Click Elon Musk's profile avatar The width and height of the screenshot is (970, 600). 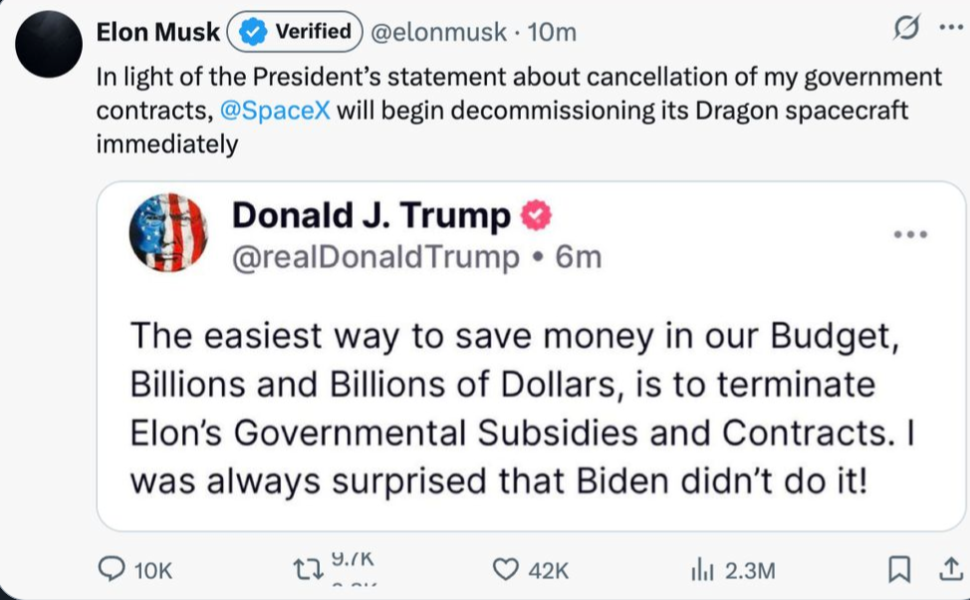click(48, 44)
